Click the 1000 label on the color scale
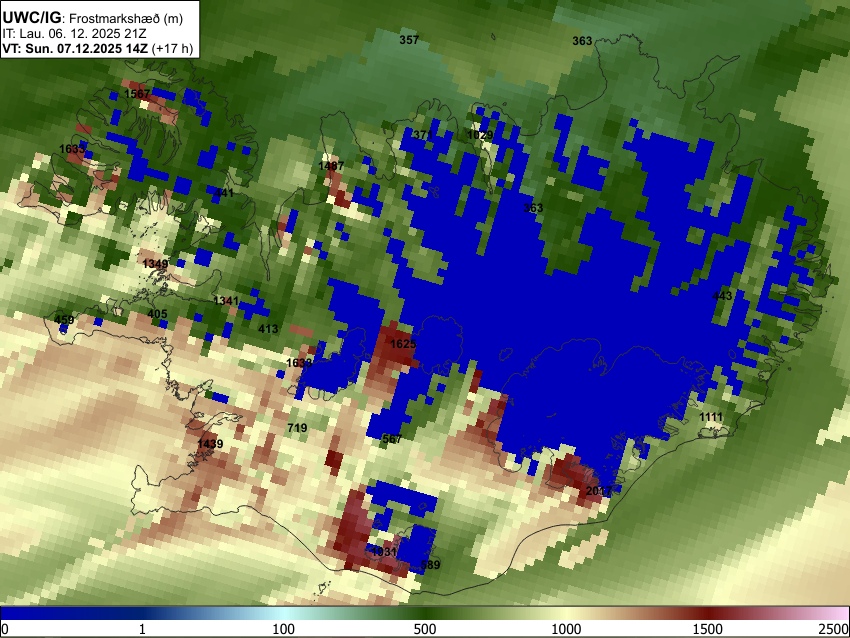Viewport: 850px width, 638px height. (566, 629)
